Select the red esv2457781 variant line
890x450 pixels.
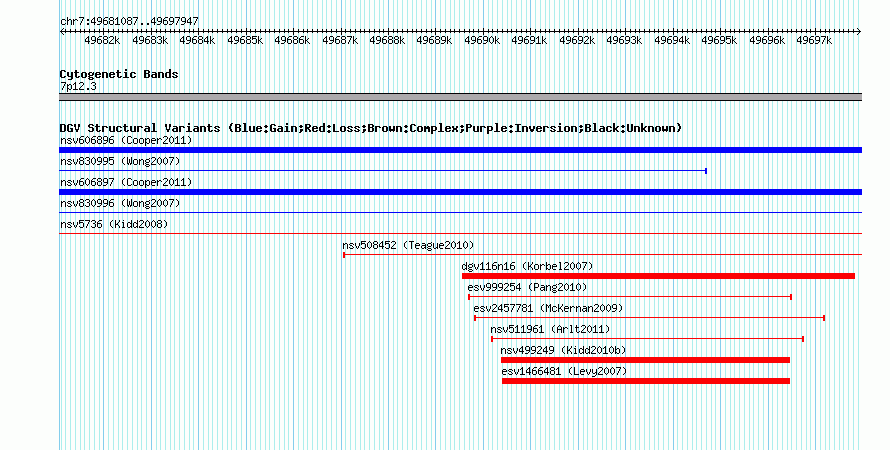tap(649, 318)
